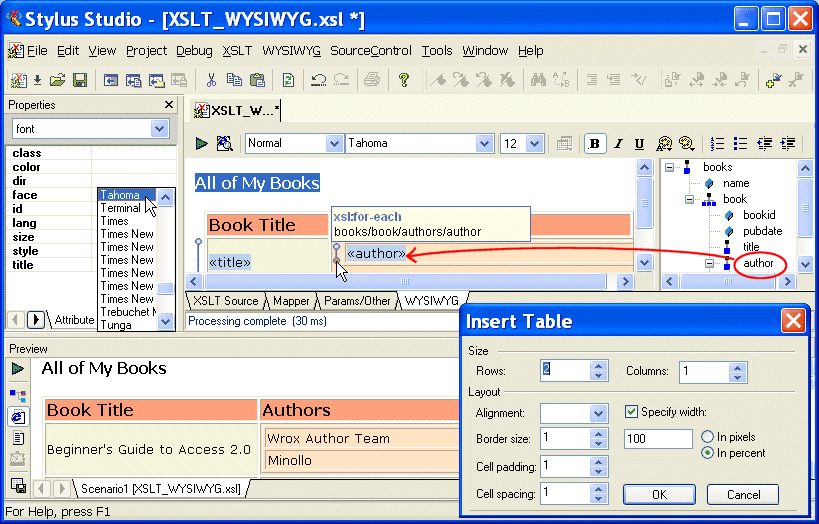Click the decrease indent icon
The image size is (819, 524).
pyautogui.click(x=764, y=143)
